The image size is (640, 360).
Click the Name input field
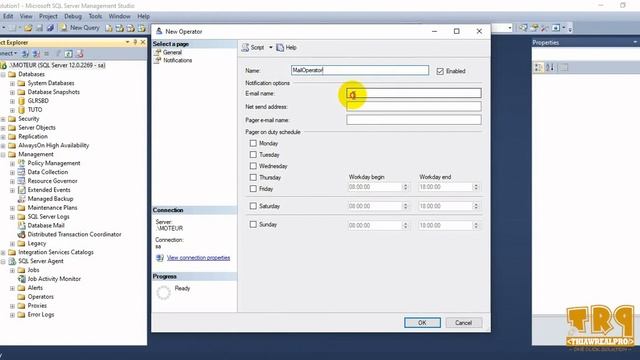(360, 70)
